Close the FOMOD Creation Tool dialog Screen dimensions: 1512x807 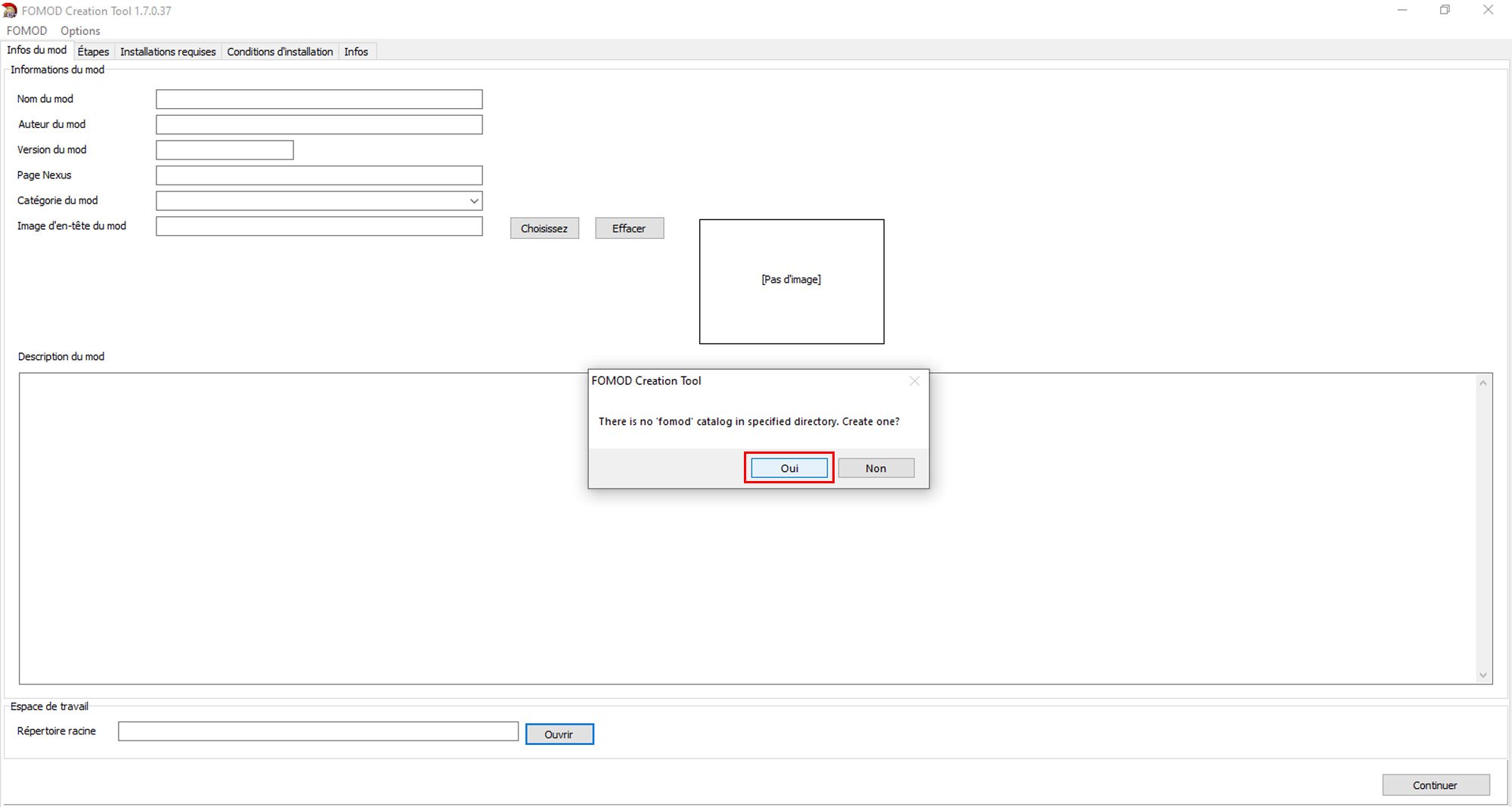[x=915, y=380]
